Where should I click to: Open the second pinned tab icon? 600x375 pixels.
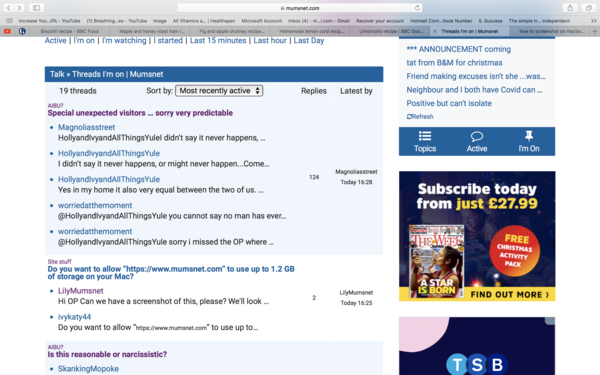point(22,31)
